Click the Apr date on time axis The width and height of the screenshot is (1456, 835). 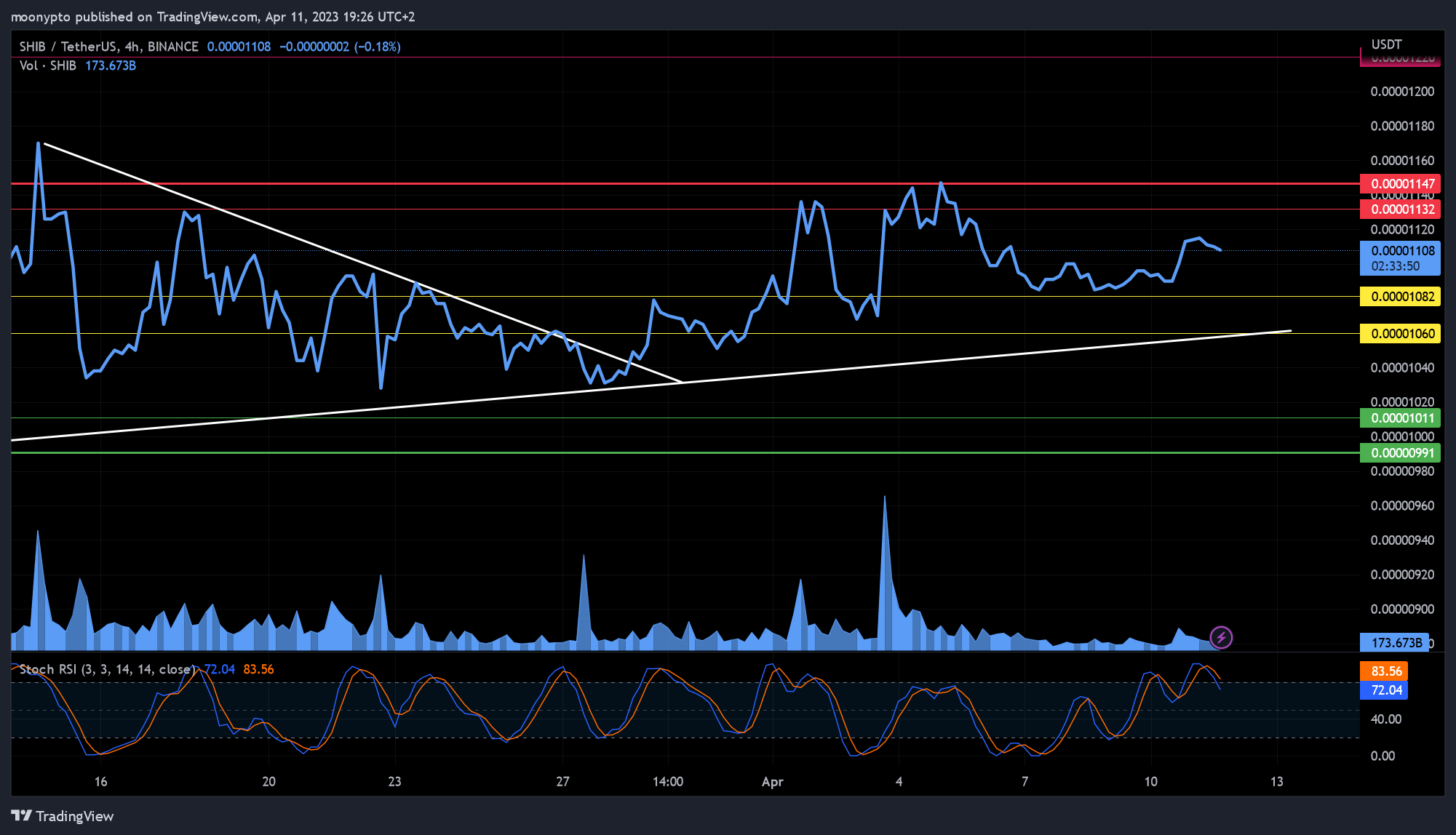click(772, 782)
